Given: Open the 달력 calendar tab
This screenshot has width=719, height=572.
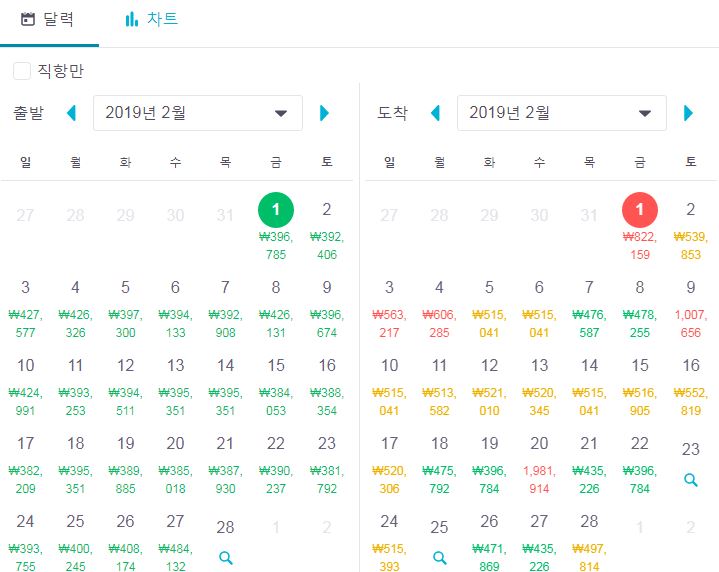Looking at the screenshot, I should (x=48, y=20).
